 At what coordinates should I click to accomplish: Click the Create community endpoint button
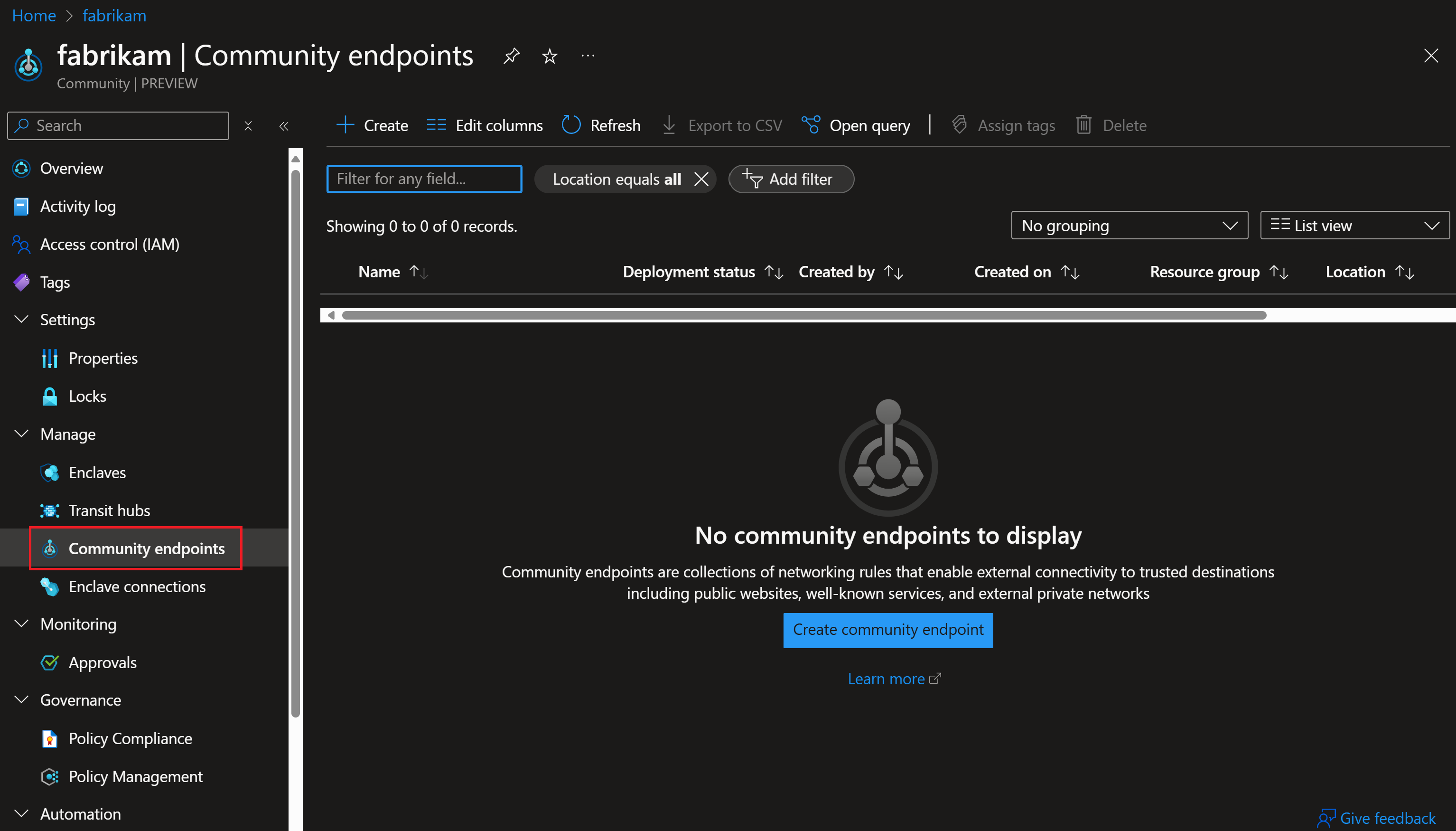pos(888,630)
